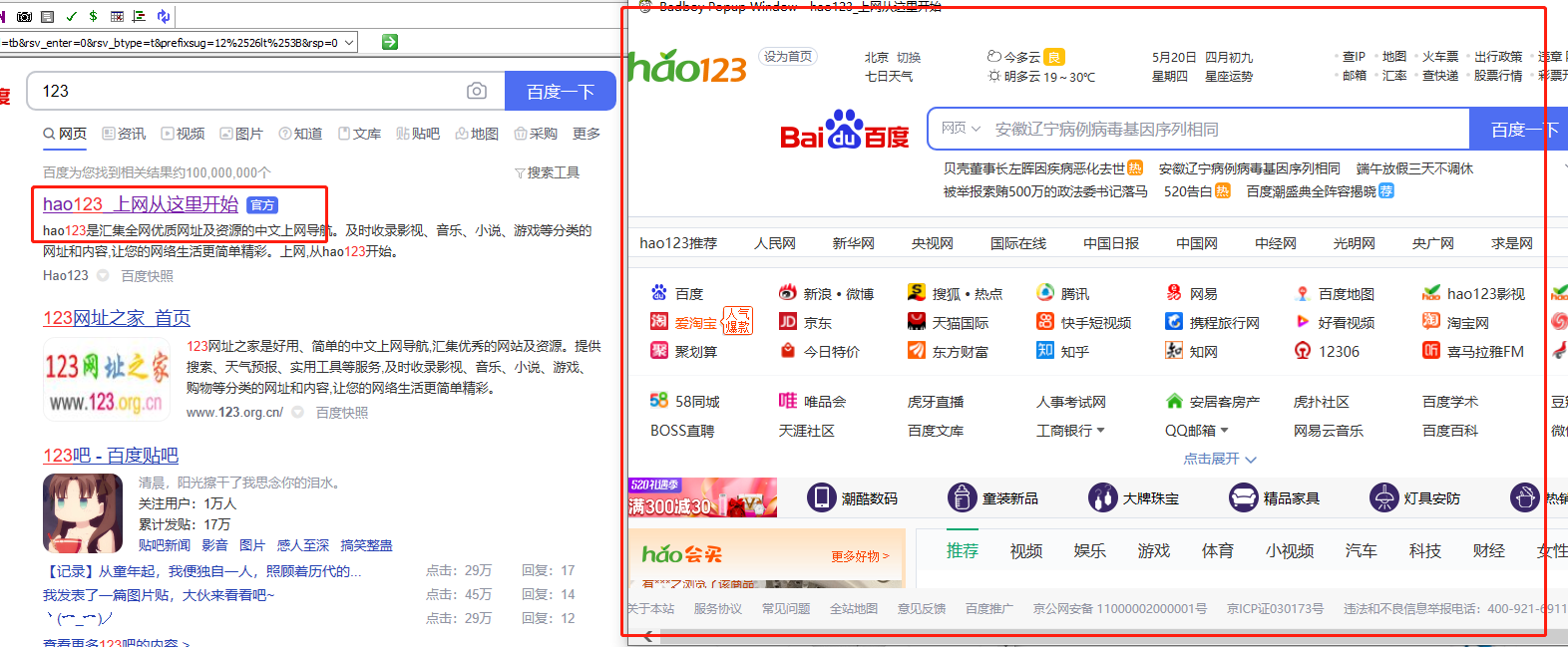This screenshot has width=1568, height=647.
Task: Expand the 工商银行 dropdown arrow
Action: coord(1101,431)
